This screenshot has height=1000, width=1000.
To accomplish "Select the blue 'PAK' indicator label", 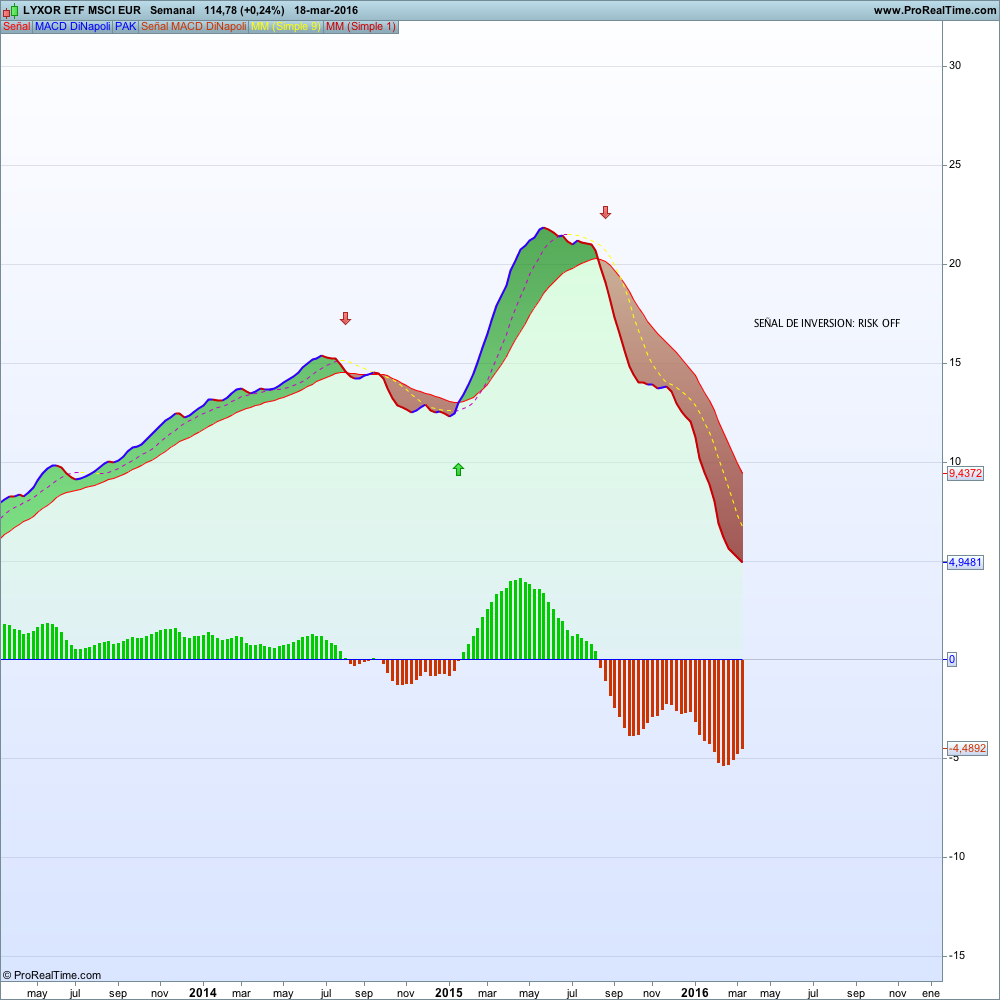I will pyautogui.click(x=126, y=27).
